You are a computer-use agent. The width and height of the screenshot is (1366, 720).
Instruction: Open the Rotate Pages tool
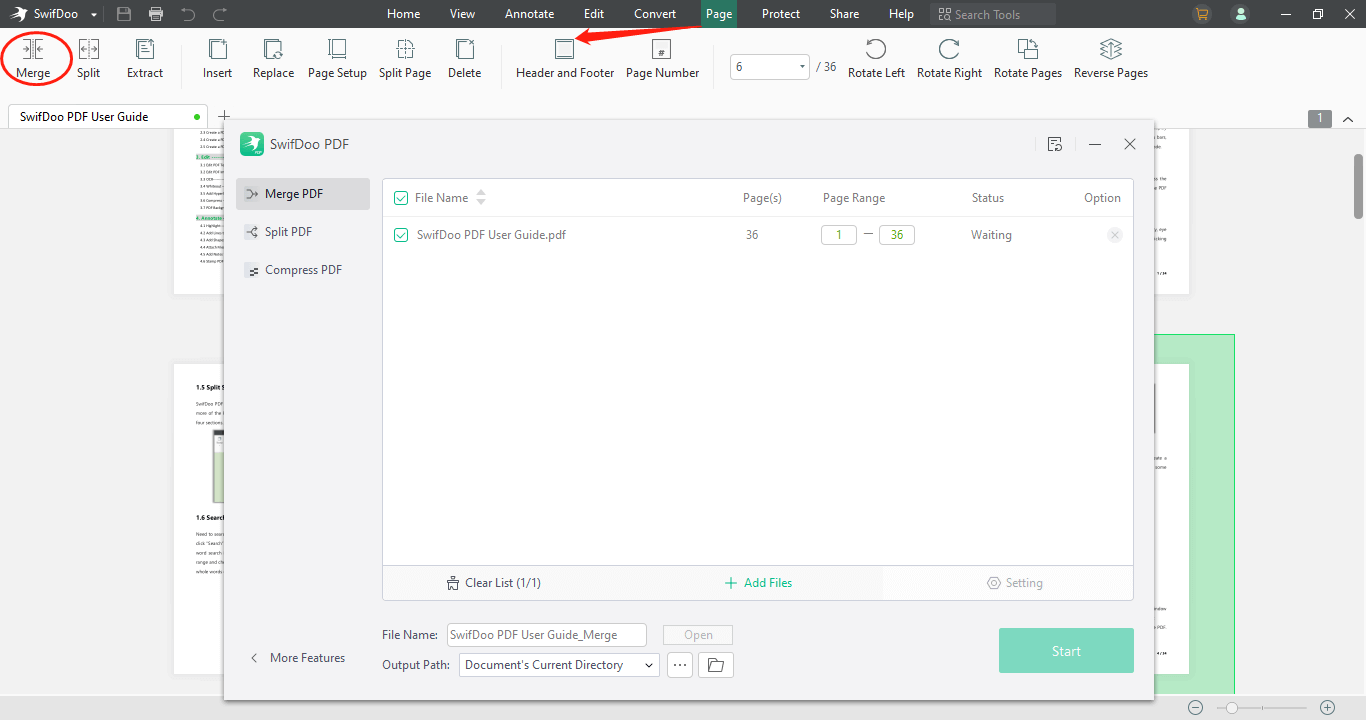click(1028, 59)
